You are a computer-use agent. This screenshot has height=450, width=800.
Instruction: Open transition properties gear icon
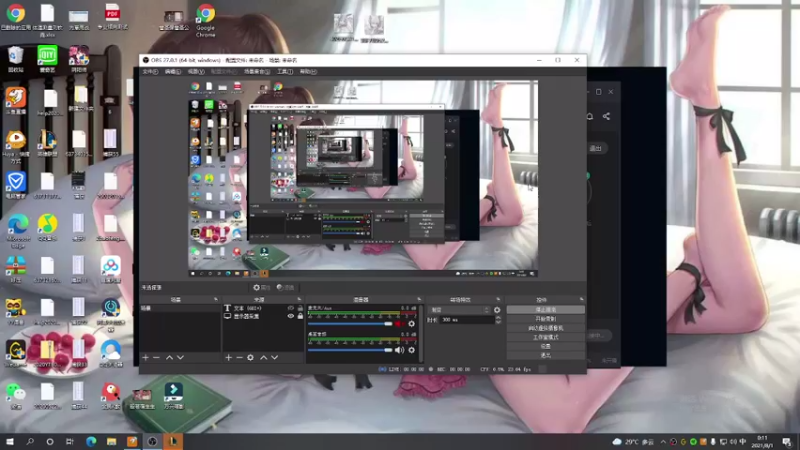pyautogui.click(x=497, y=310)
